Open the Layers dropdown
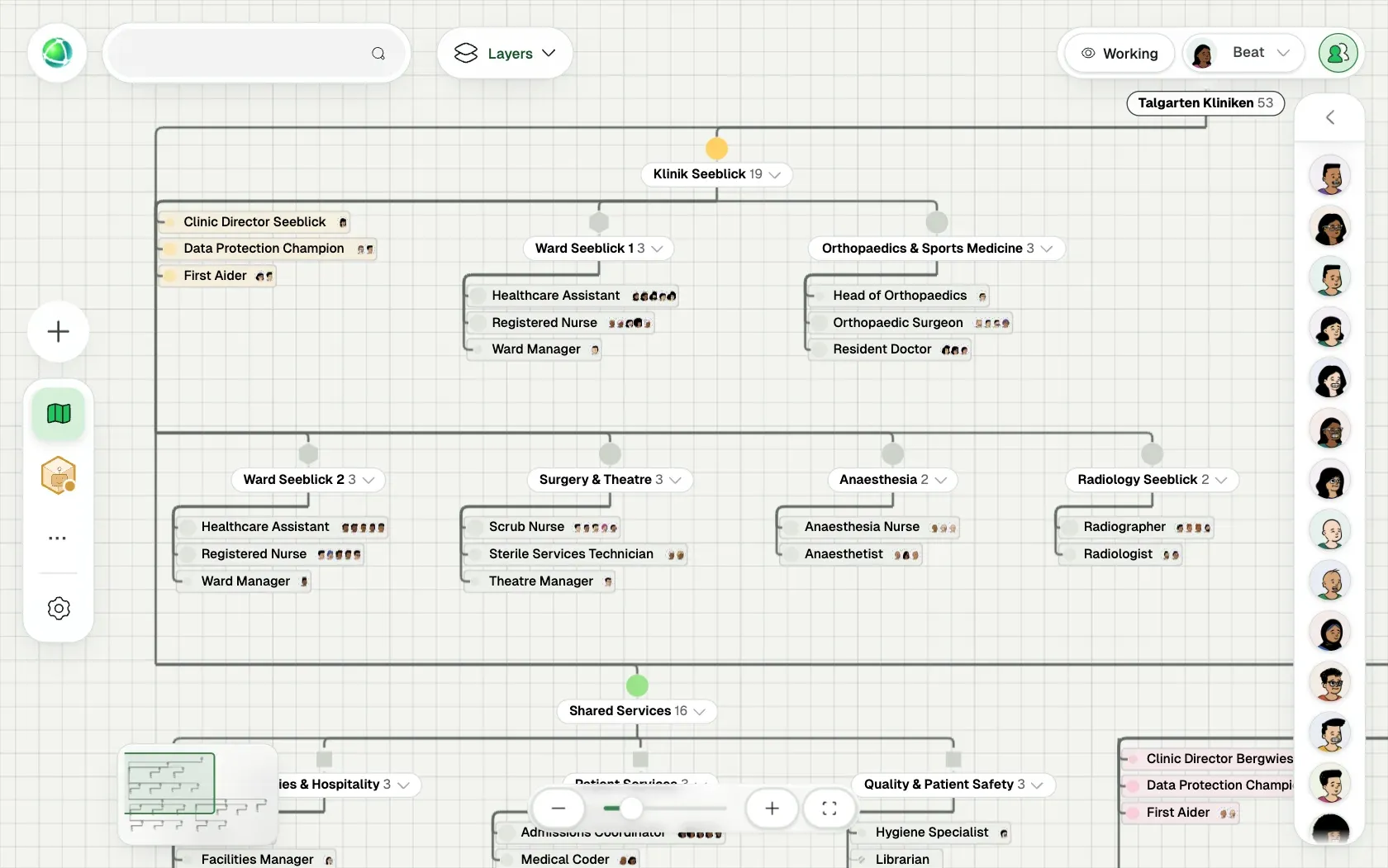Viewport: 1388px width, 868px height. (505, 53)
